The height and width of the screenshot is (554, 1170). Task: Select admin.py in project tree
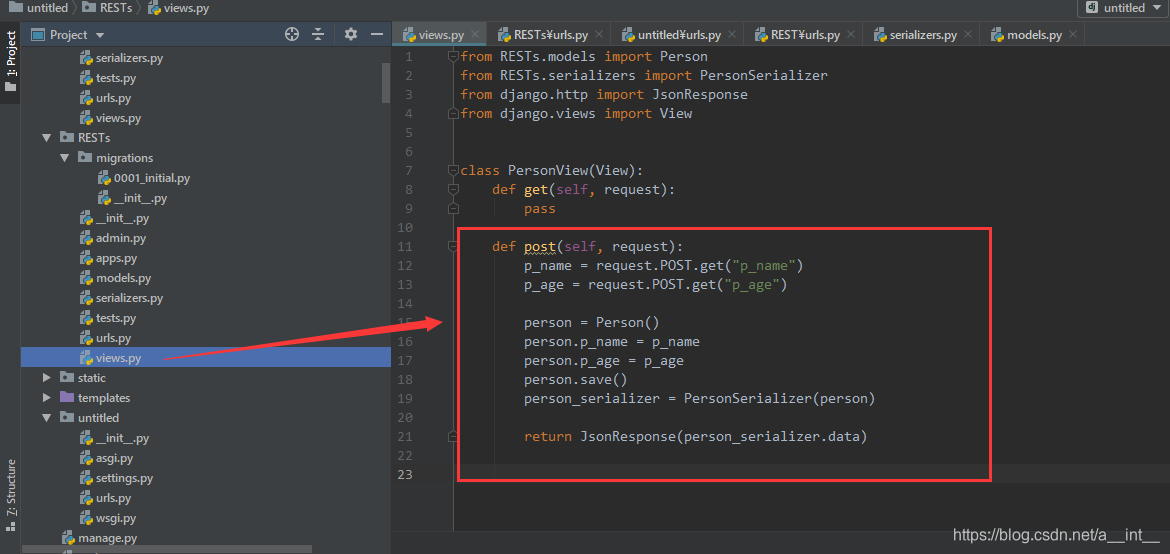click(x=113, y=238)
